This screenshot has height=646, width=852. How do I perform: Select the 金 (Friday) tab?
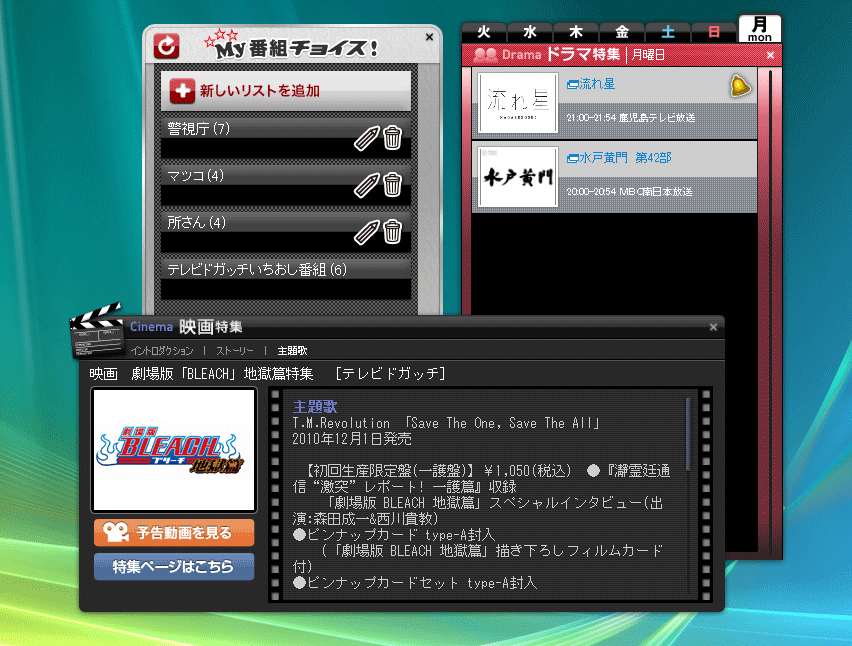point(622,32)
